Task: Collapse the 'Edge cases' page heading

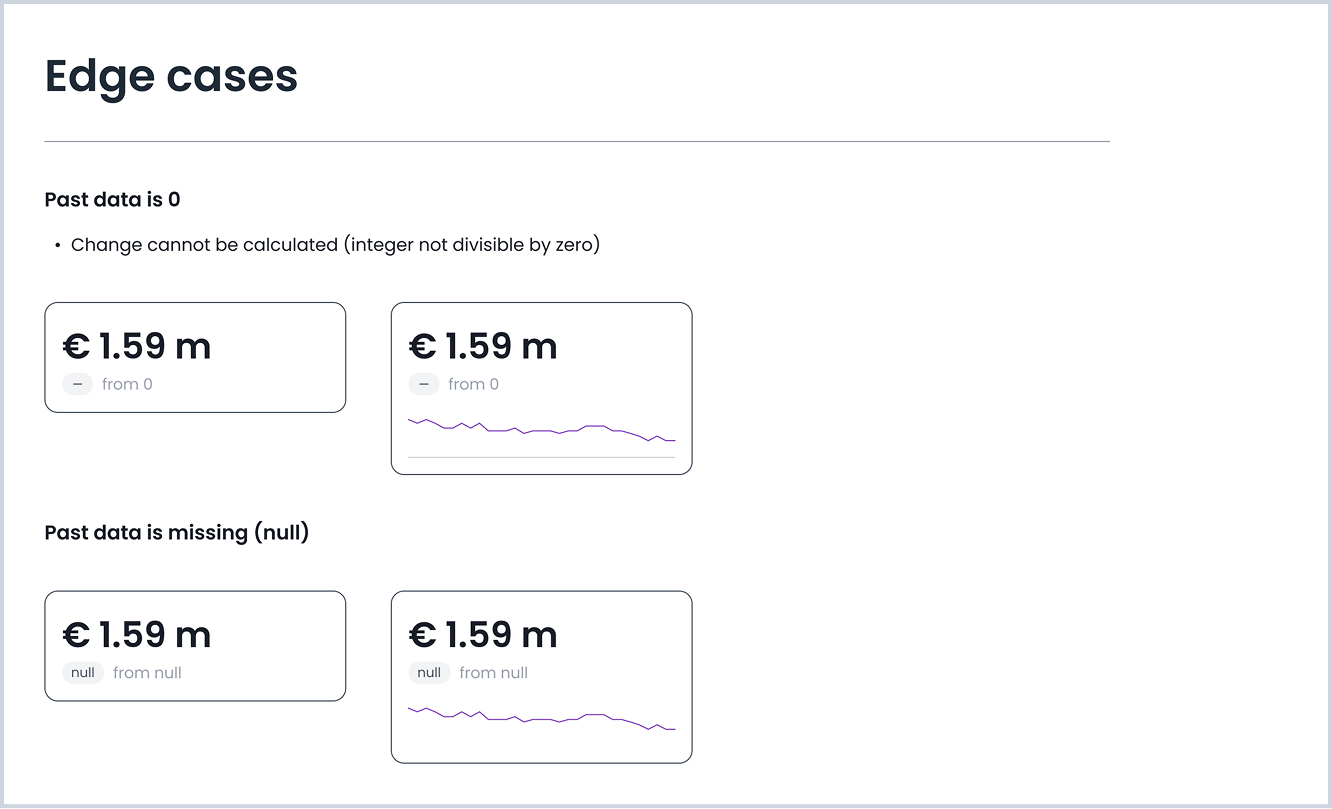Action: [170, 76]
